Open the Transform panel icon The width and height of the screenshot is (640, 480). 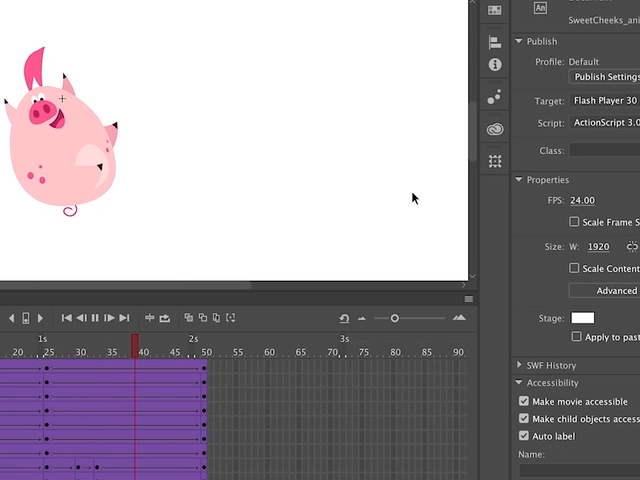click(495, 161)
